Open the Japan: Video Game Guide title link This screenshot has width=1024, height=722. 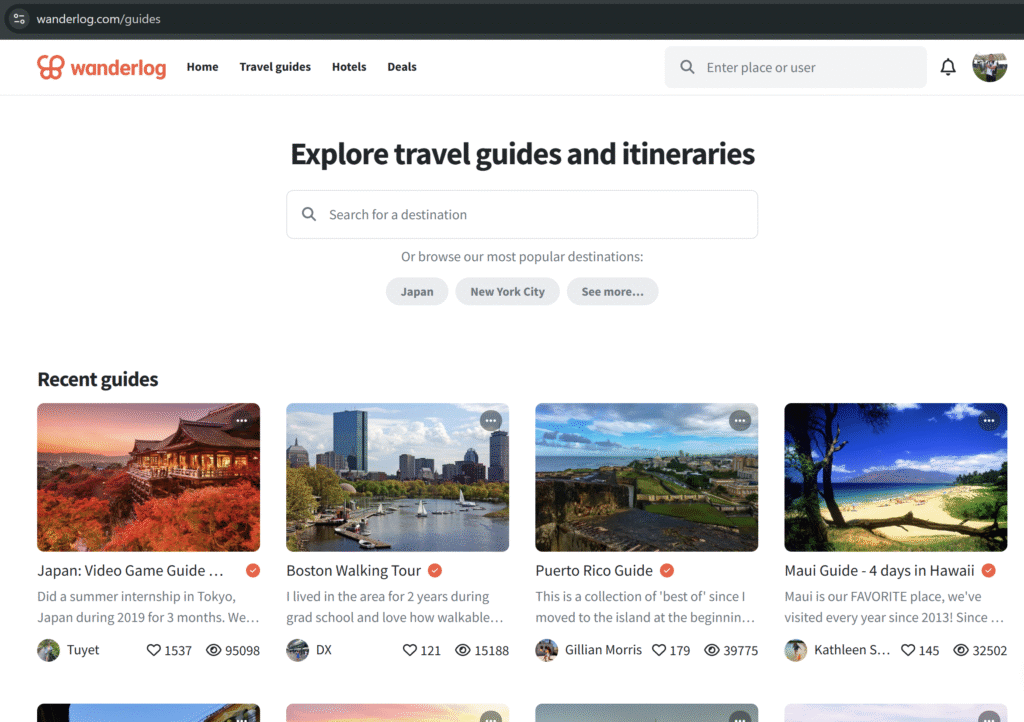coord(131,571)
